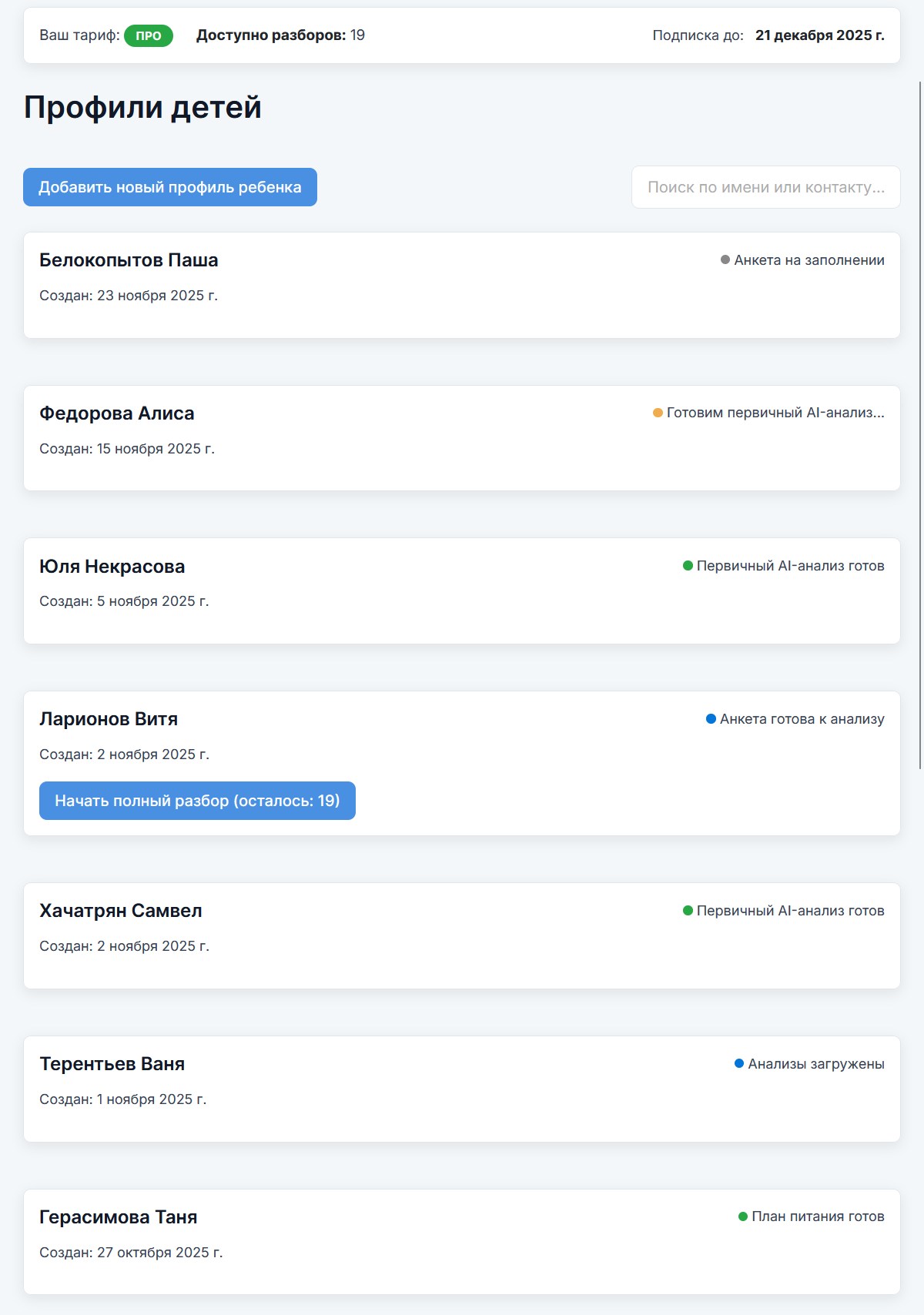The width and height of the screenshot is (924, 1315).
Task: Click the 'План питания готов' status label
Action: pyautogui.click(x=818, y=1216)
